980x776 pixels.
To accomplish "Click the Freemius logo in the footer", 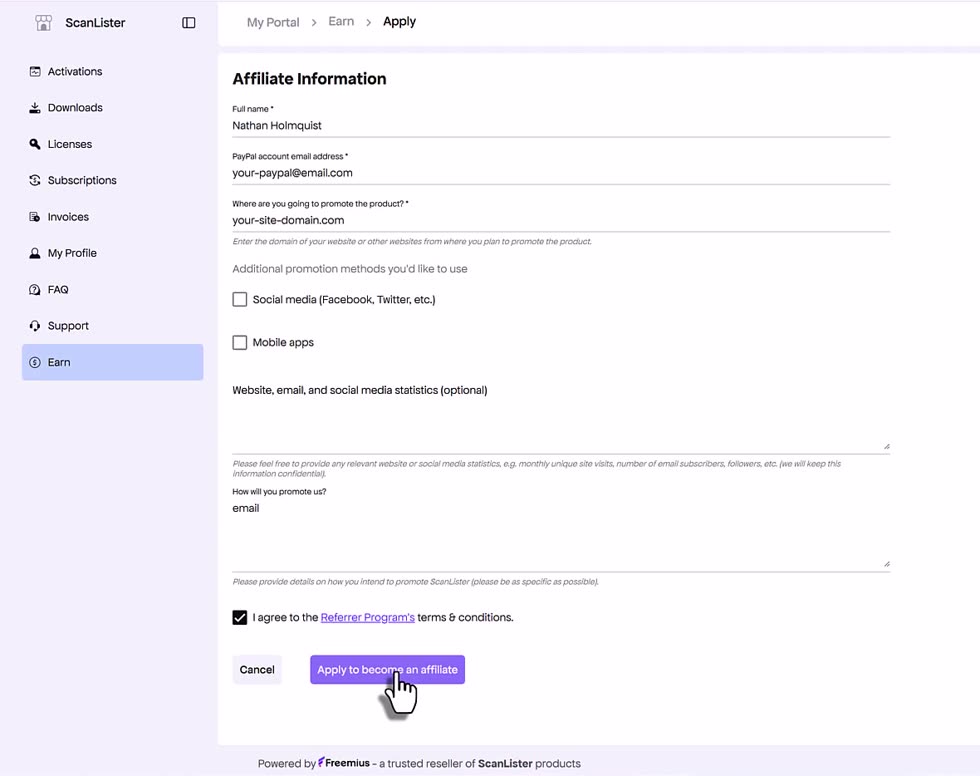I will point(344,763).
